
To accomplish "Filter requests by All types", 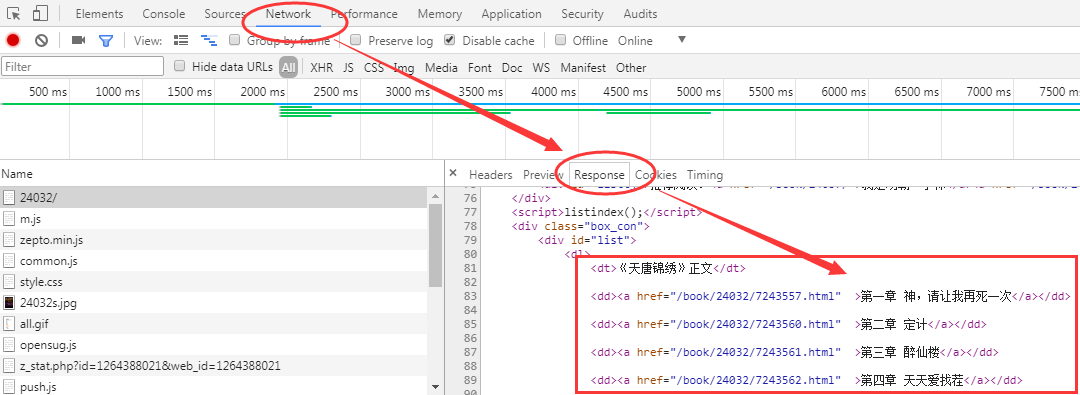I will (288, 68).
